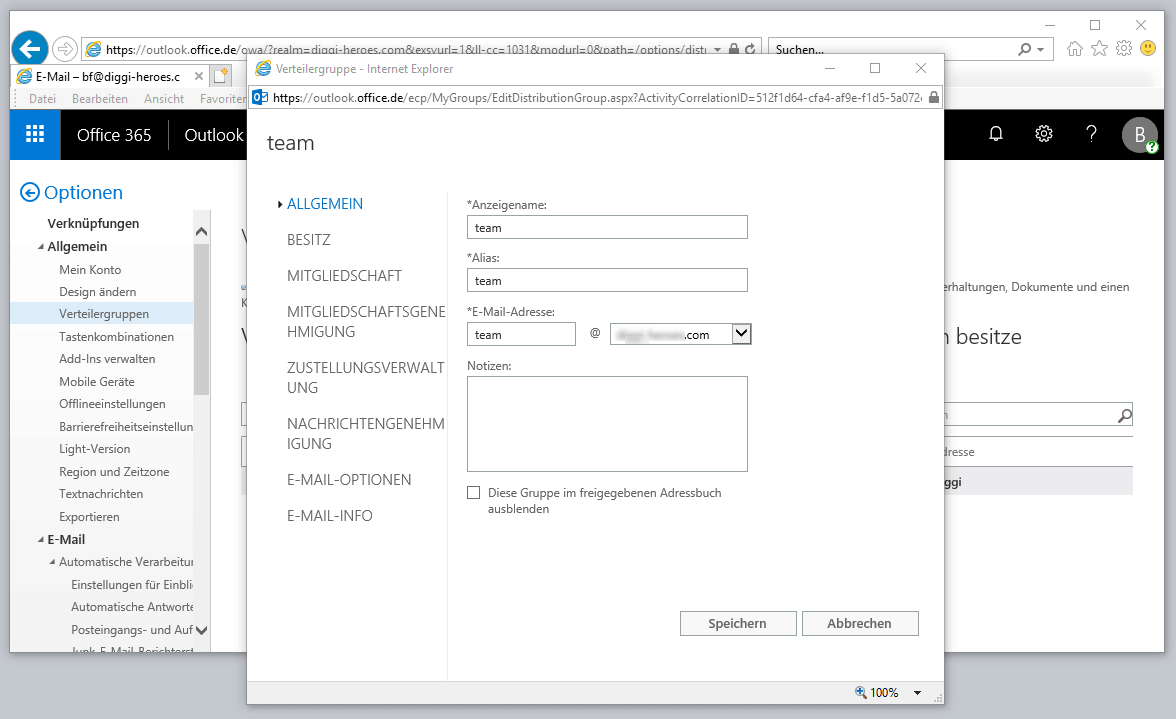Open settings gear in Office 365 header
This screenshot has height=719, width=1176.
[x=1044, y=135]
